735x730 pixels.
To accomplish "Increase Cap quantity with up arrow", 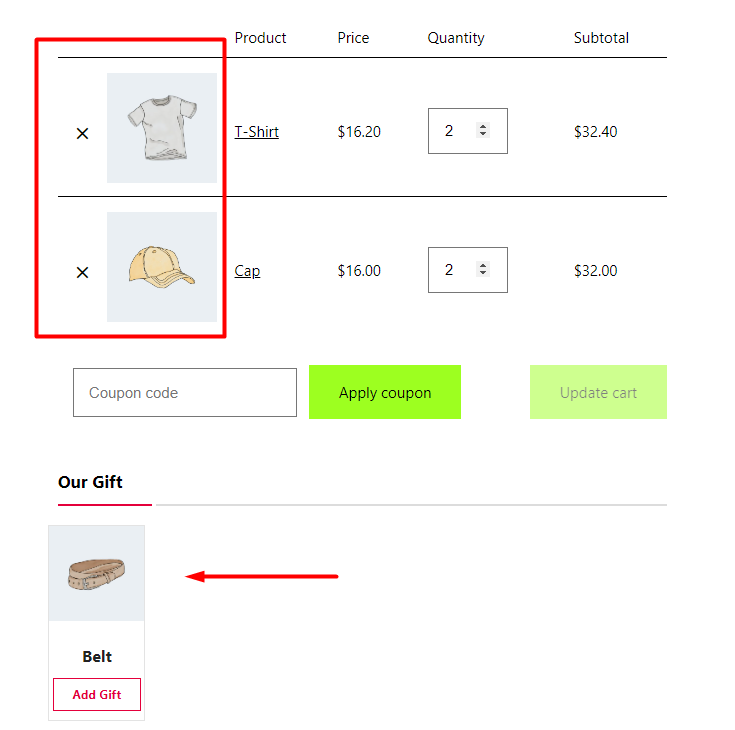I will click(483, 265).
